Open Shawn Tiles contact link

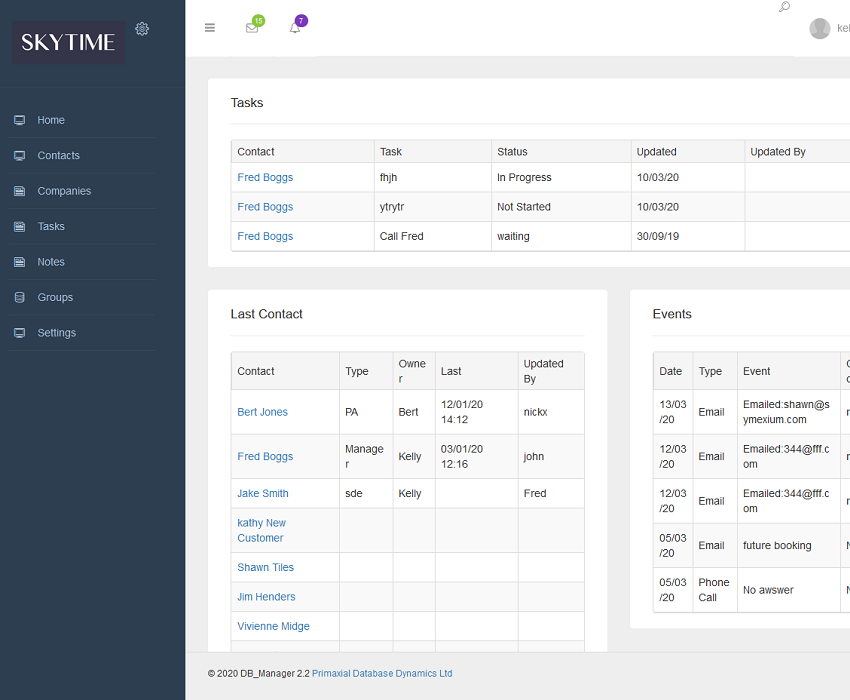[265, 567]
